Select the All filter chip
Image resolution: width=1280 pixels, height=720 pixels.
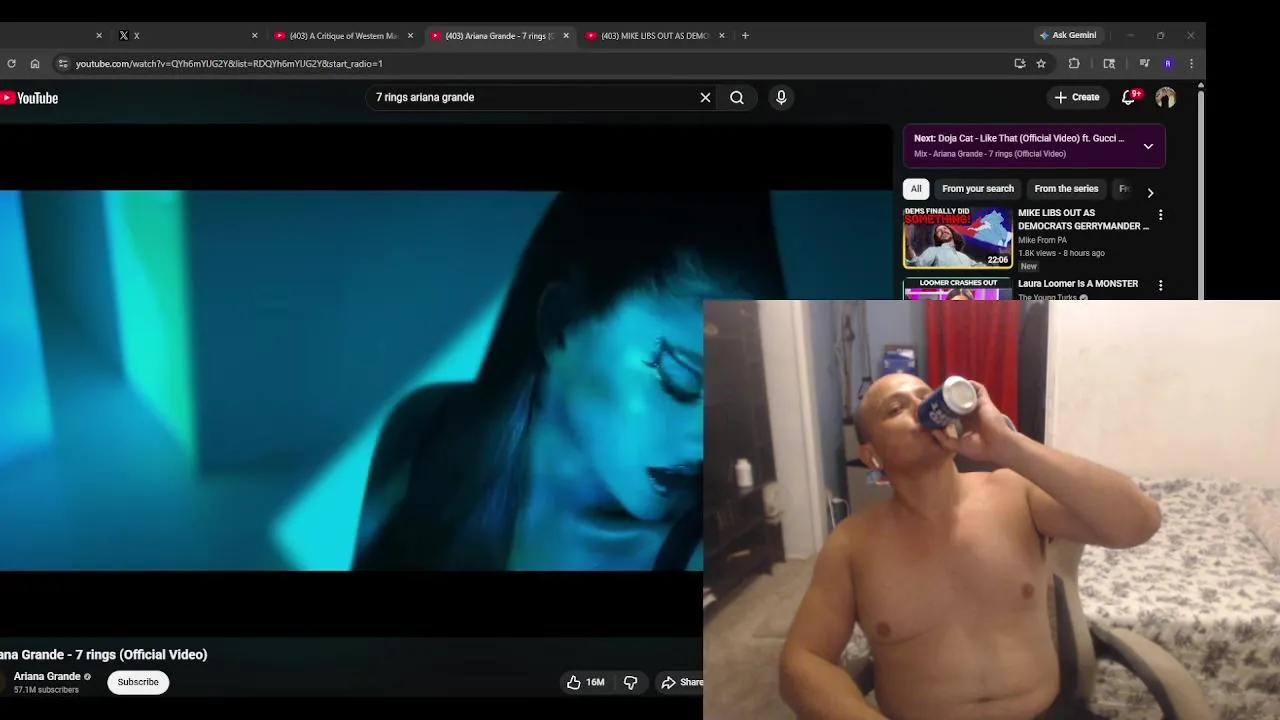(916, 188)
